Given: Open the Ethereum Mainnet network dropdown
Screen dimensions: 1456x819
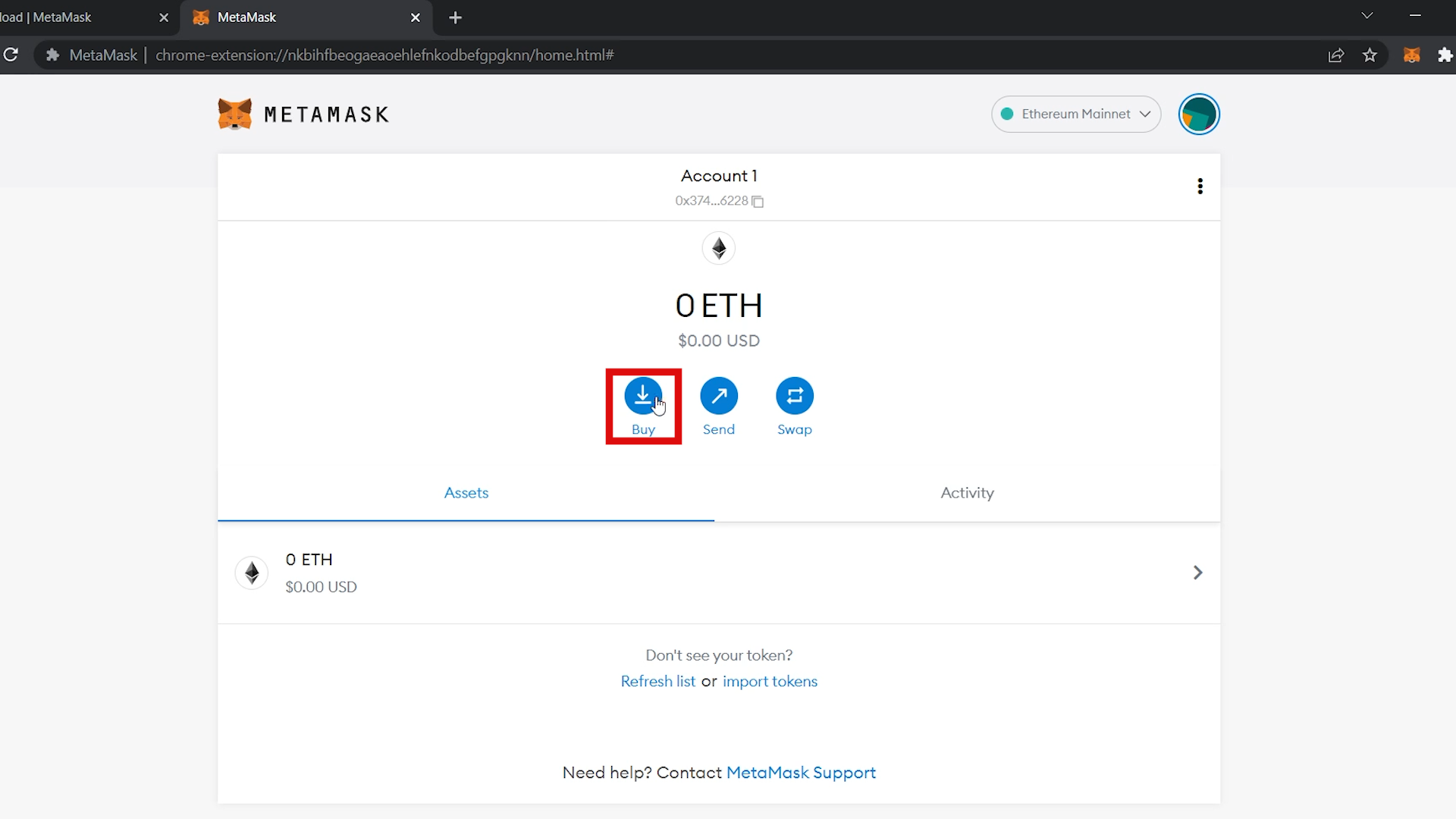Looking at the screenshot, I should point(1075,114).
